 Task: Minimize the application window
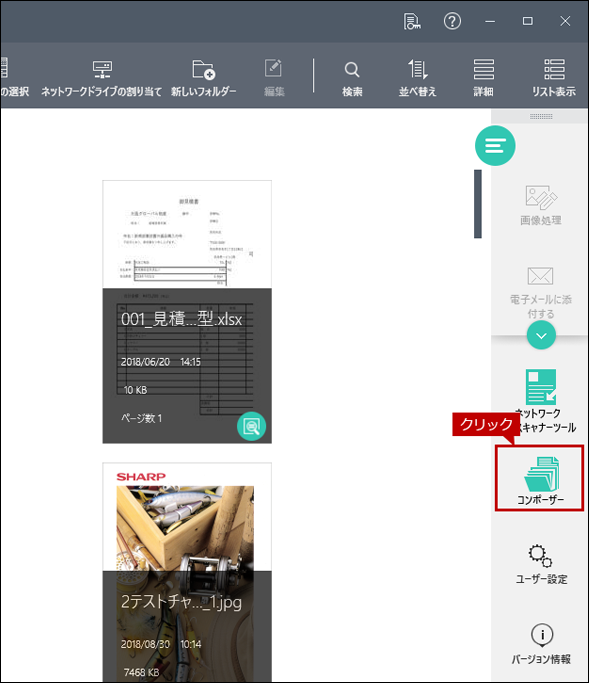(490, 21)
